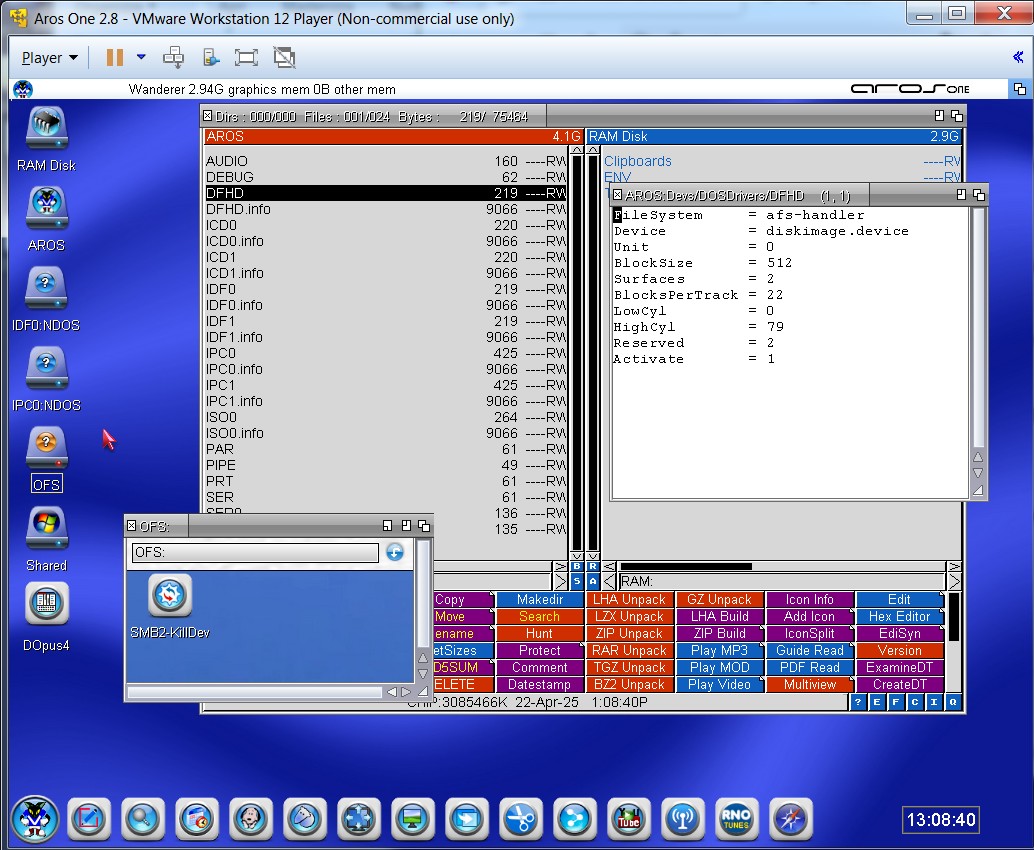
Task: Click the Hex Editor button
Action: (x=899, y=617)
